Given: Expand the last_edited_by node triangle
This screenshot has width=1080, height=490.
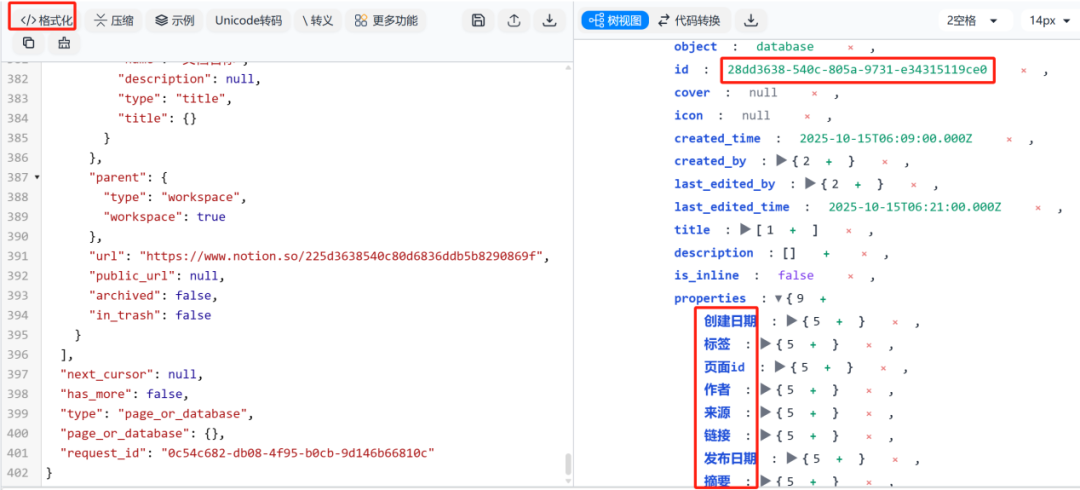Looking at the screenshot, I should 810,184.
